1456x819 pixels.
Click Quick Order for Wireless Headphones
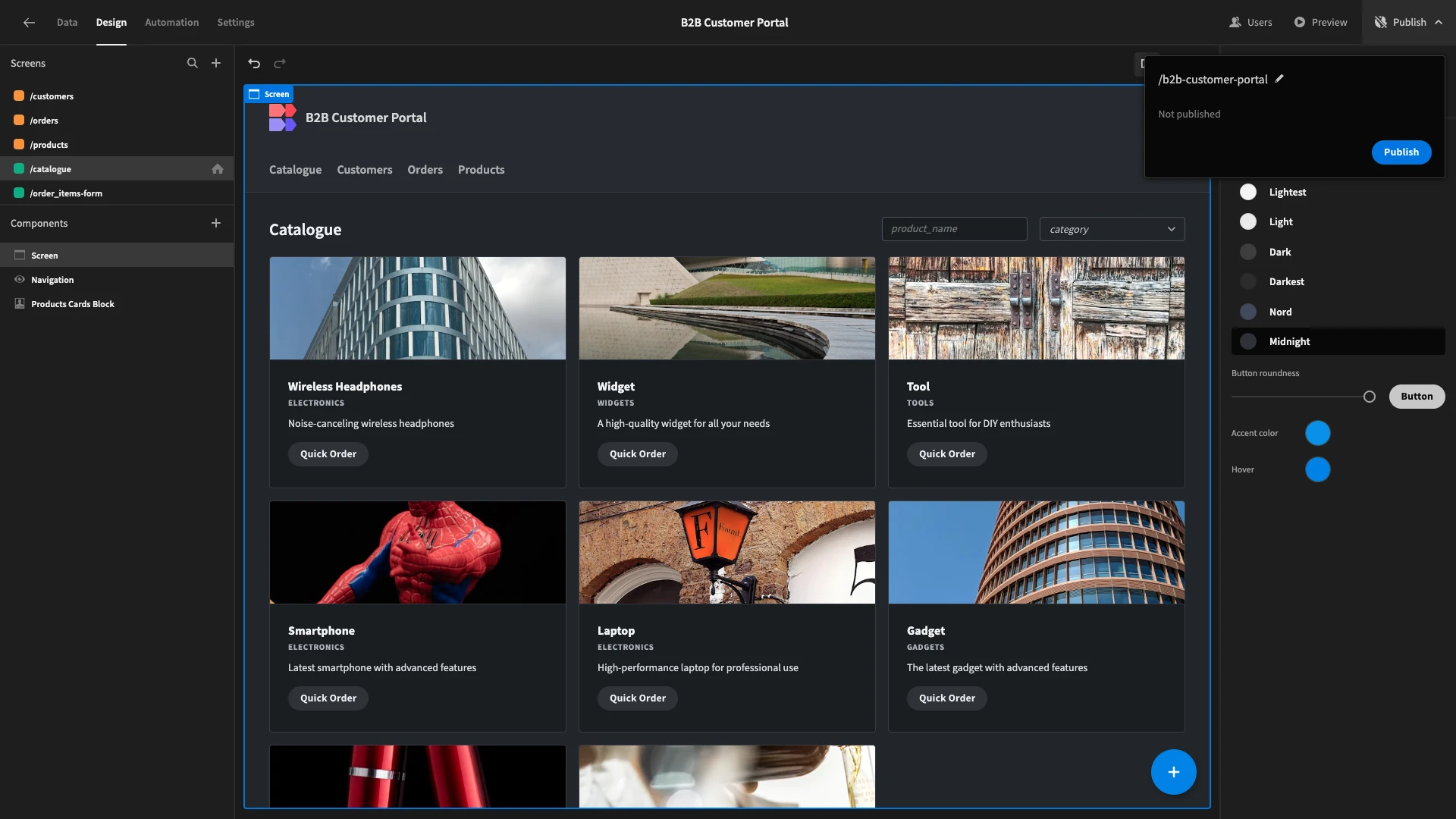click(328, 453)
